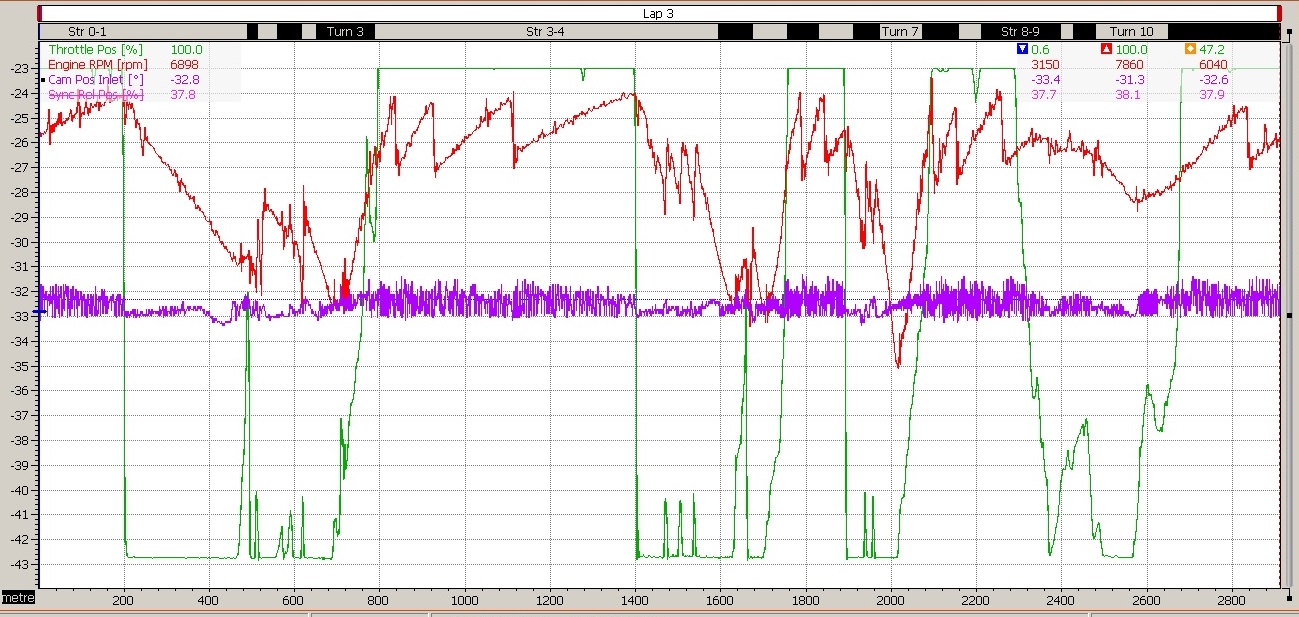Click the Cam Pos Inlet cursor value -32.8
This screenshot has width=1299, height=617.
pyautogui.click(x=184, y=80)
